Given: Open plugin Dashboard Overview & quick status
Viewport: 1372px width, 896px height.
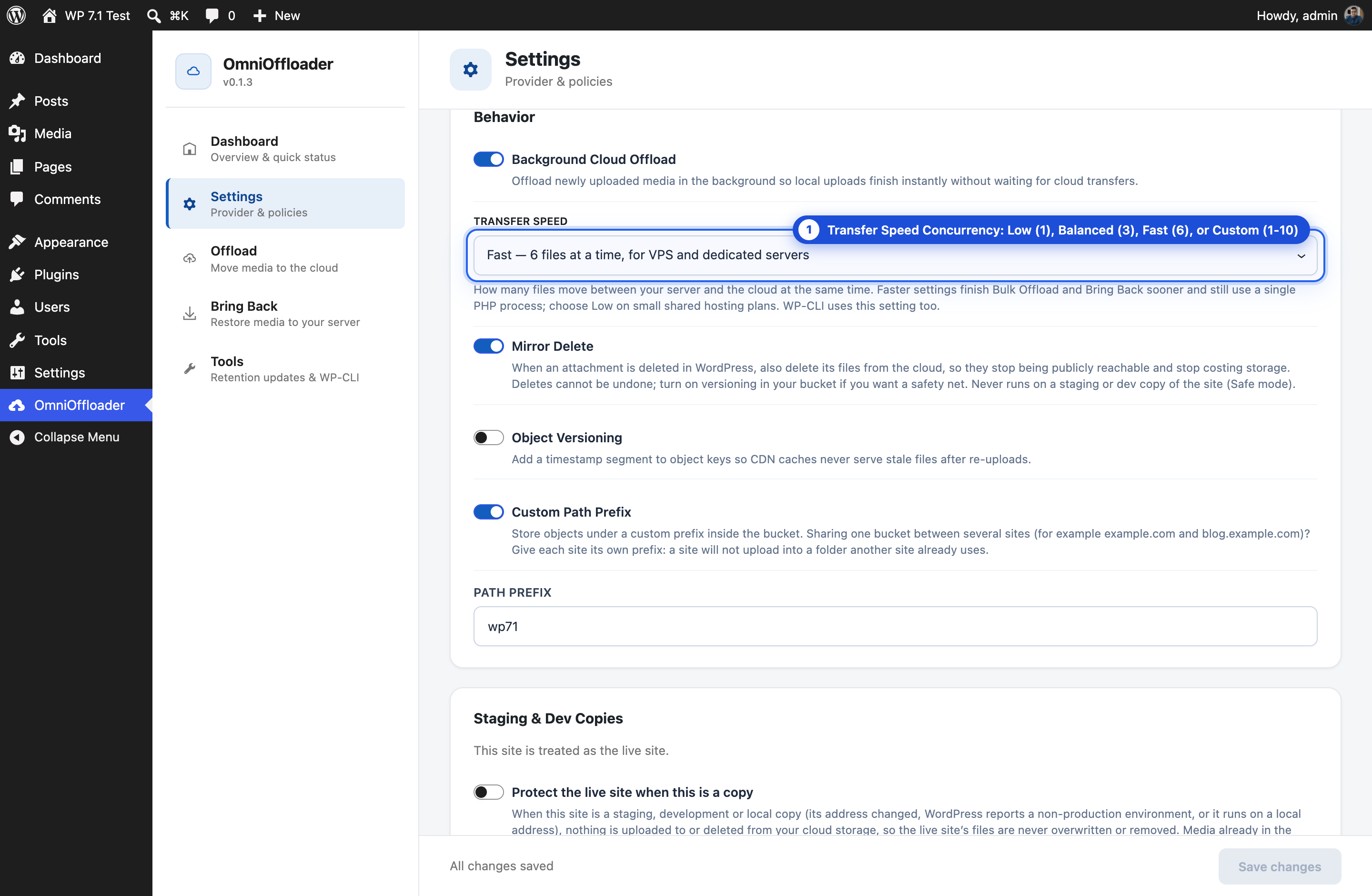Looking at the screenshot, I should [x=285, y=149].
